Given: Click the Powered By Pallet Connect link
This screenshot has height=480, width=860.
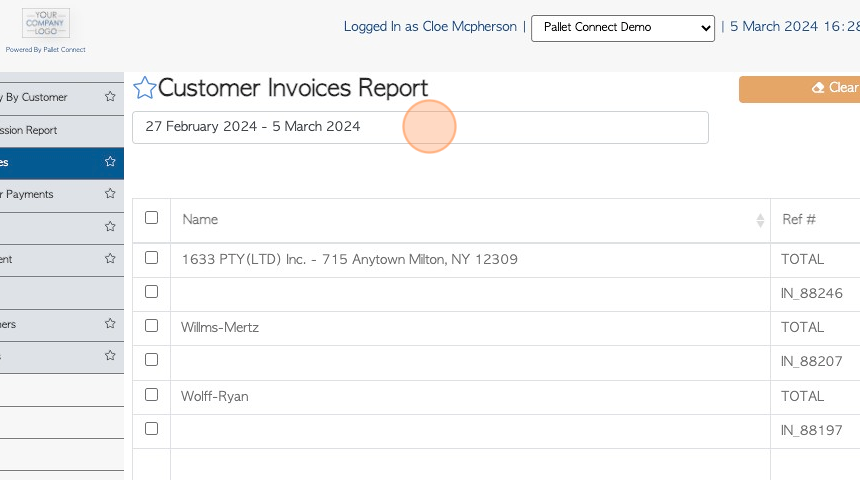Looking at the screenshot, I should [46, 49].
